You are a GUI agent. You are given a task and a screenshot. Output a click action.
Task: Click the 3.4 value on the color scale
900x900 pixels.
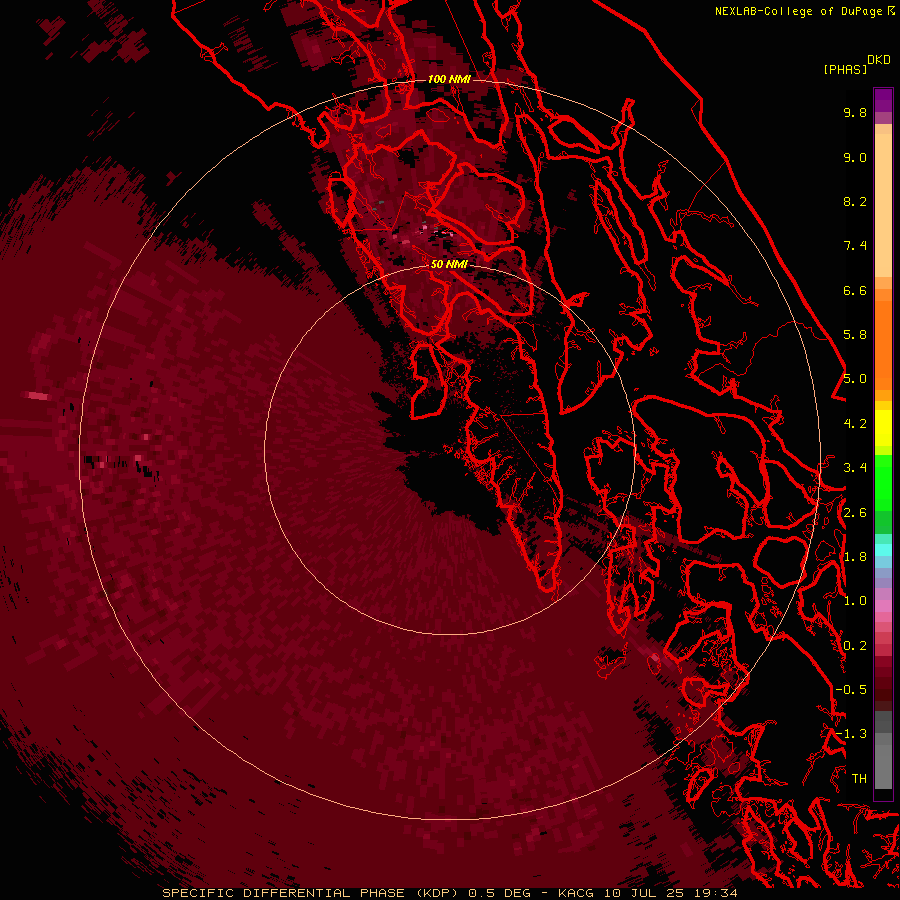855,468
